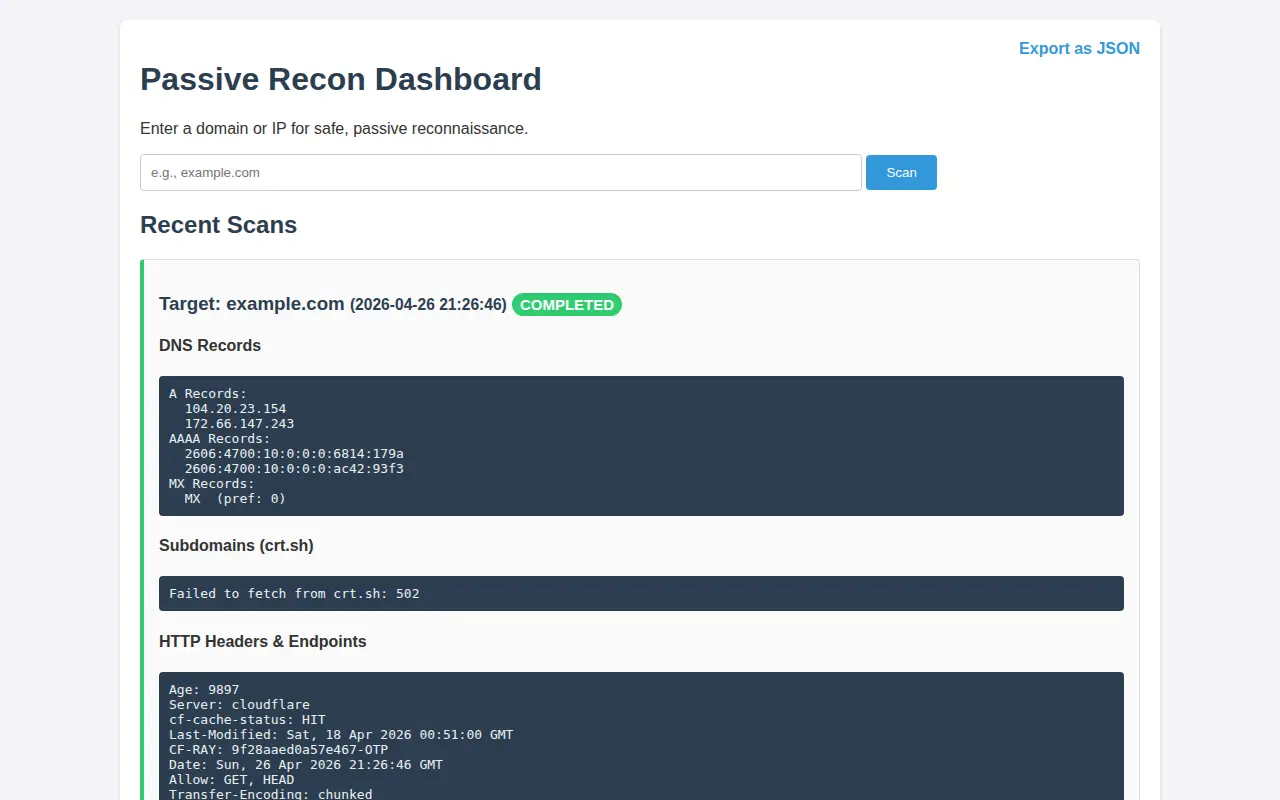
Task: Select AAAA record ending ac42:93f3
Action: pyautogui.click(x=294, y=468)
